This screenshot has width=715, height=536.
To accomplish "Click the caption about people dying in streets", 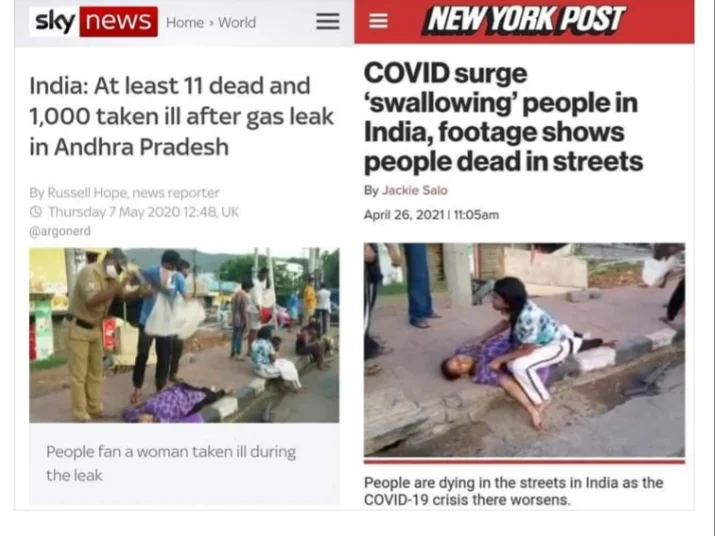I will pyautogui.click(x=513, y=491).
